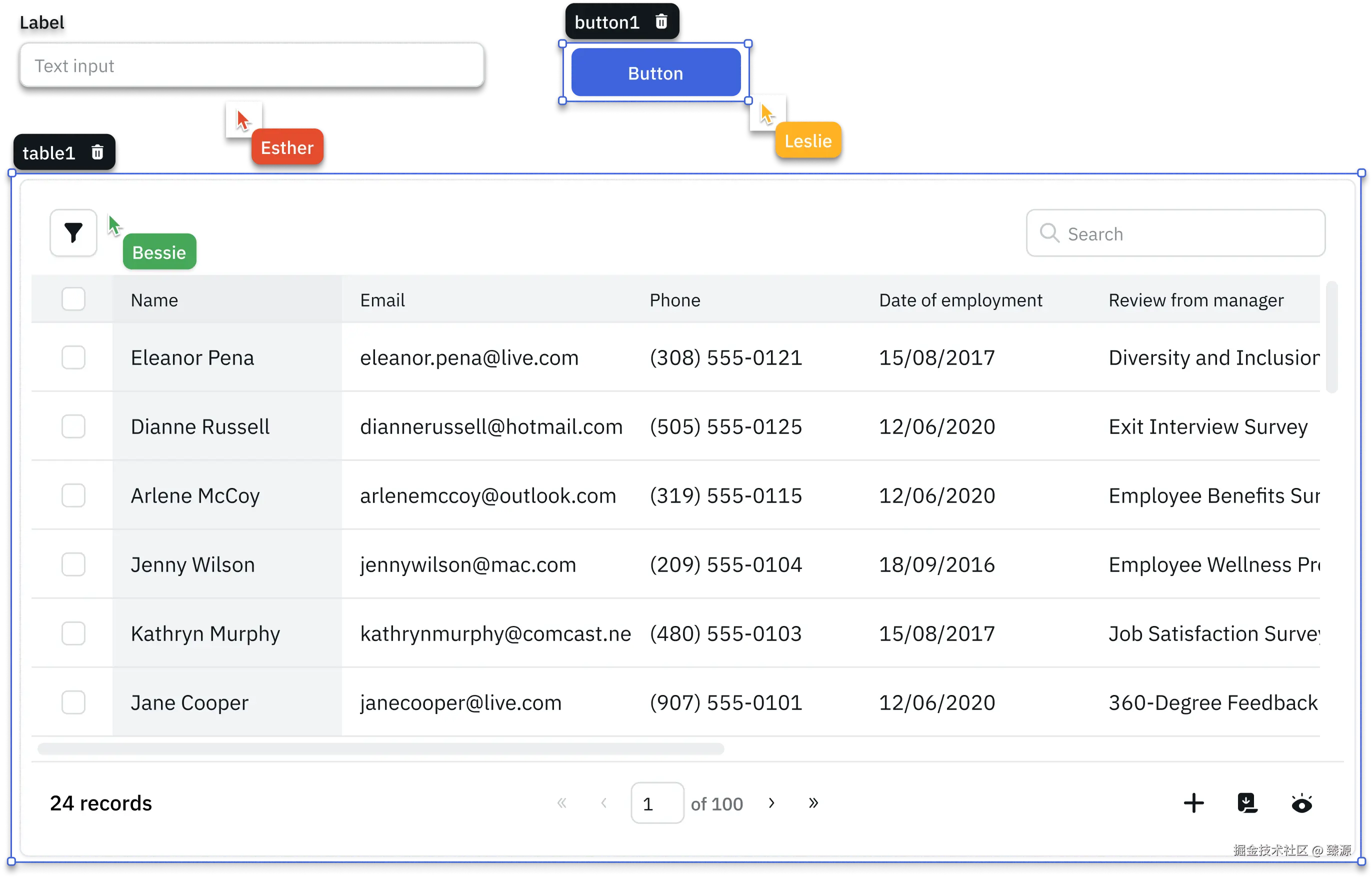Click the Date of employment column header

tap(960, 300)
